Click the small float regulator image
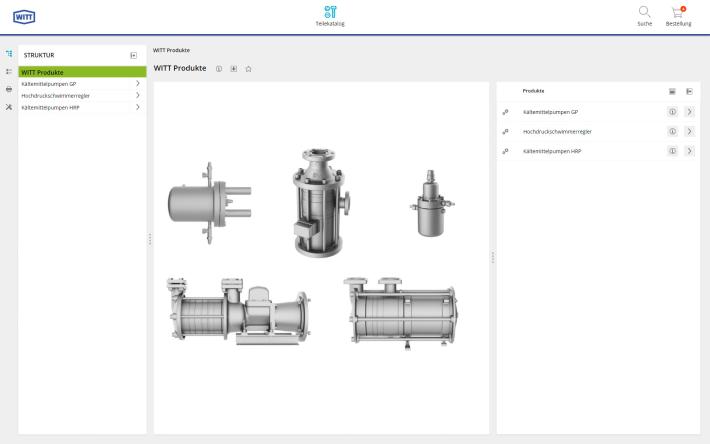 pyautogui.click(x=432, y=203)
